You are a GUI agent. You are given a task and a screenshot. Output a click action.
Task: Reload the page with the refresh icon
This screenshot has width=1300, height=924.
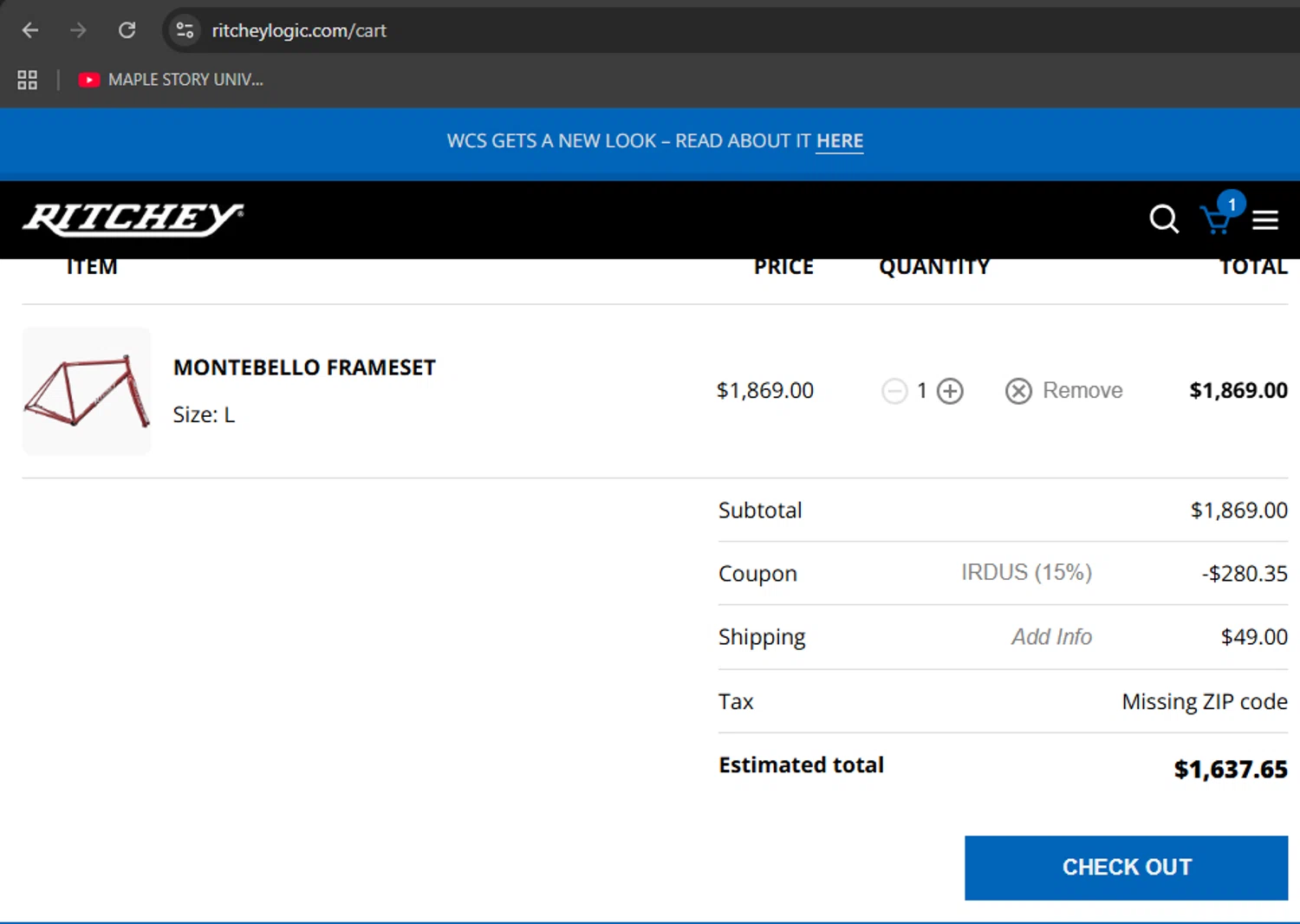click(127, 30)
